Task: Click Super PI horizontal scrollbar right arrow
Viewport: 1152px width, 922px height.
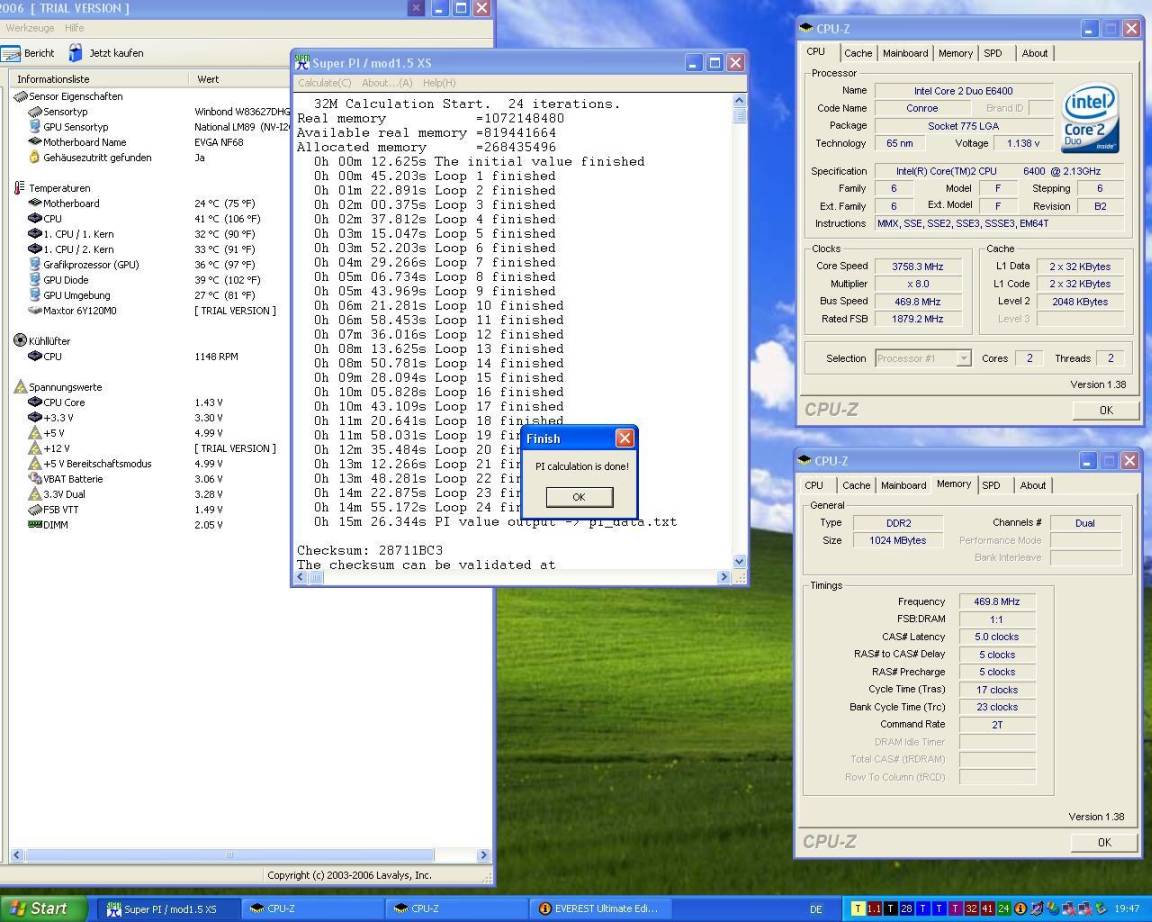Action: click(x=724, y=577)
